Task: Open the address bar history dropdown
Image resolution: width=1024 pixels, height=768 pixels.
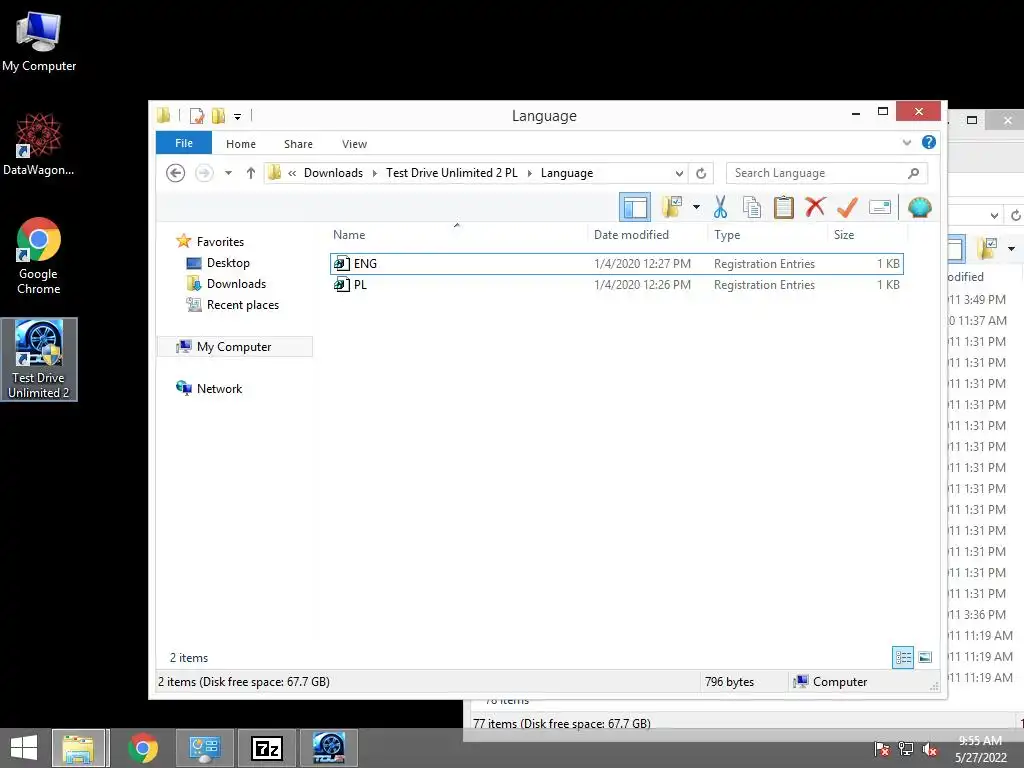Action: [679, 173]
